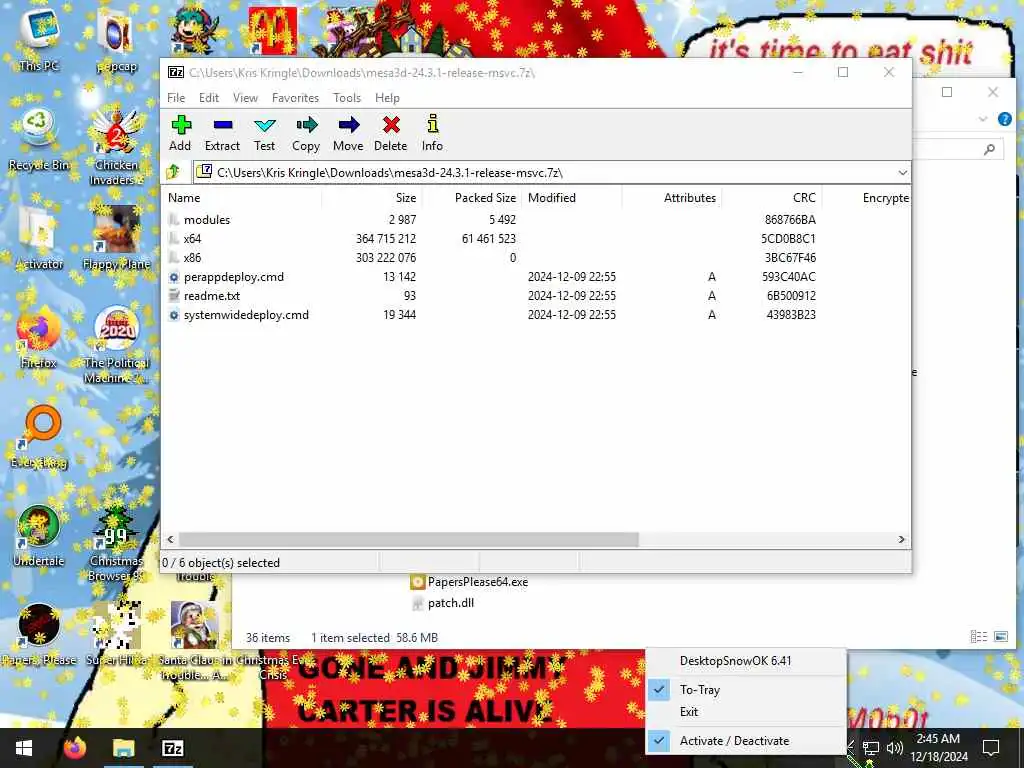Sort by Packed Size column header

(x=472, y=198)
